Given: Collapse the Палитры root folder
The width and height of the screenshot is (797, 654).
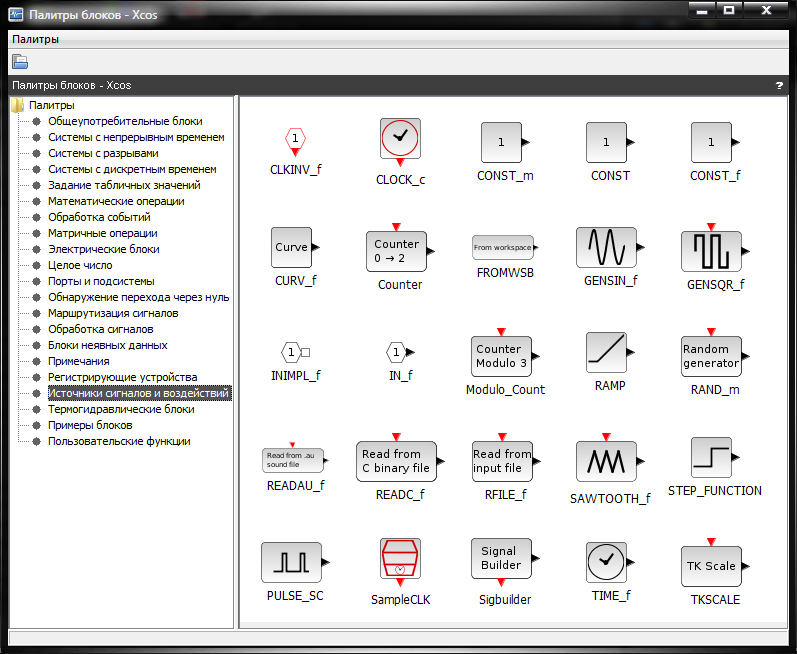Looking at the screenshot, I should pos(18,105).
